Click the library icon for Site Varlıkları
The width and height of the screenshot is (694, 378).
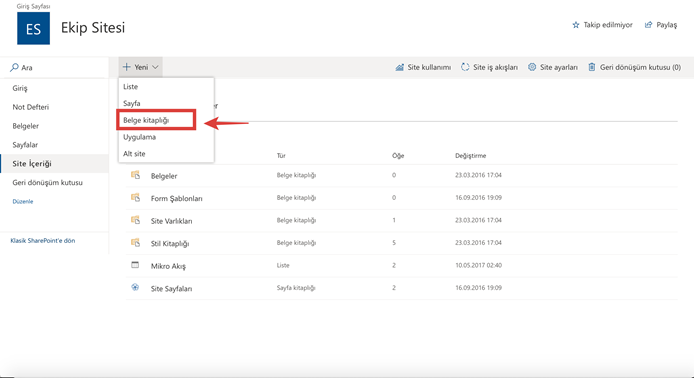[135, 220]
